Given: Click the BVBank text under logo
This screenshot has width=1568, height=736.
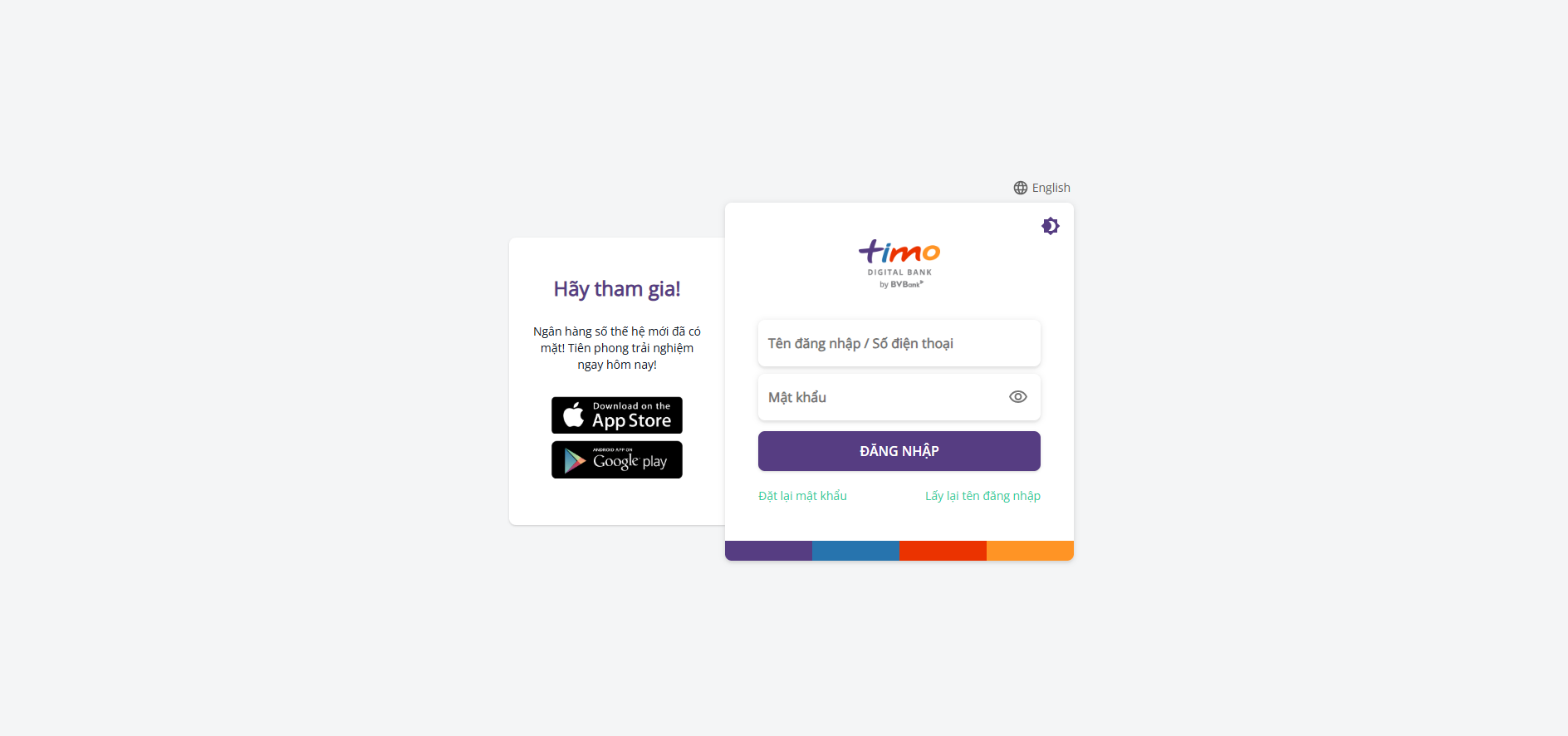Looking at the screenshot, I should point(906,284).
